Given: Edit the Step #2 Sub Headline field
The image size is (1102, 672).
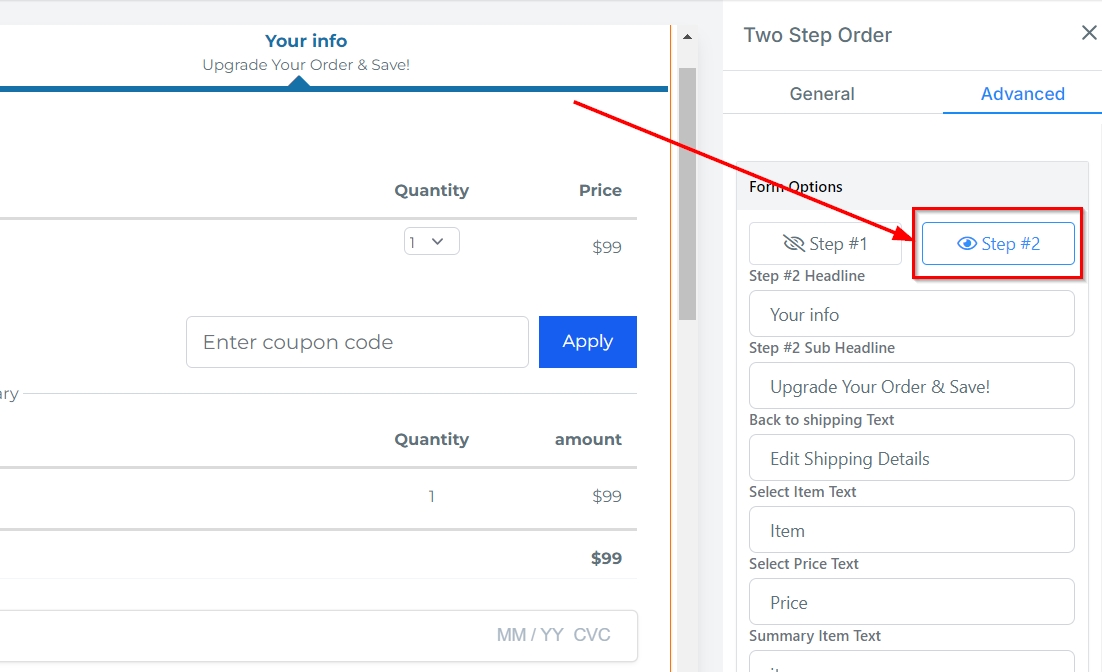Looking at the screenshot, I should (x=911, y=386).
